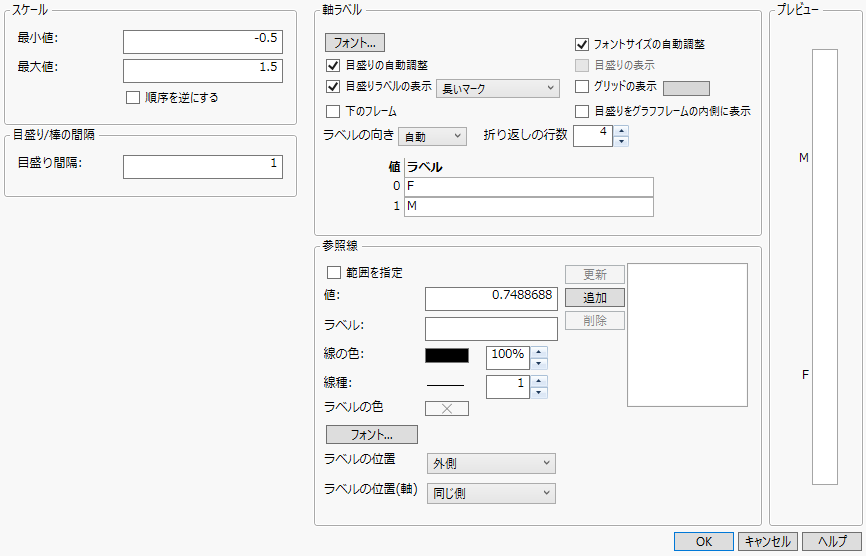Click the disabled 目盛りの表示 checkbox

pos(582,65)
